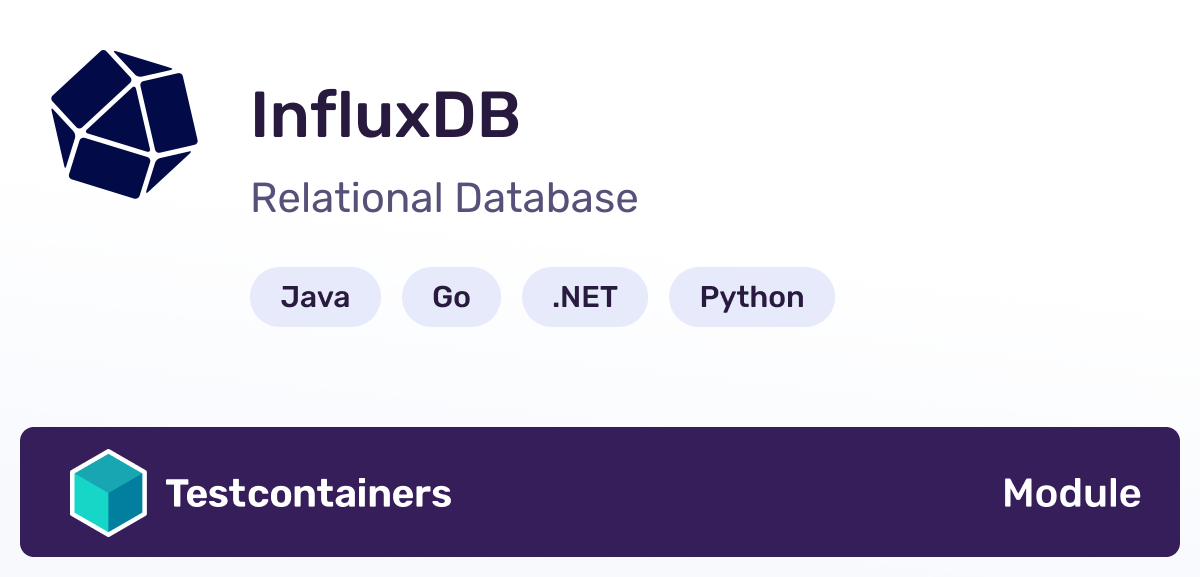Click the dark Testcontainers footer bar

click(x=600, y=492)
